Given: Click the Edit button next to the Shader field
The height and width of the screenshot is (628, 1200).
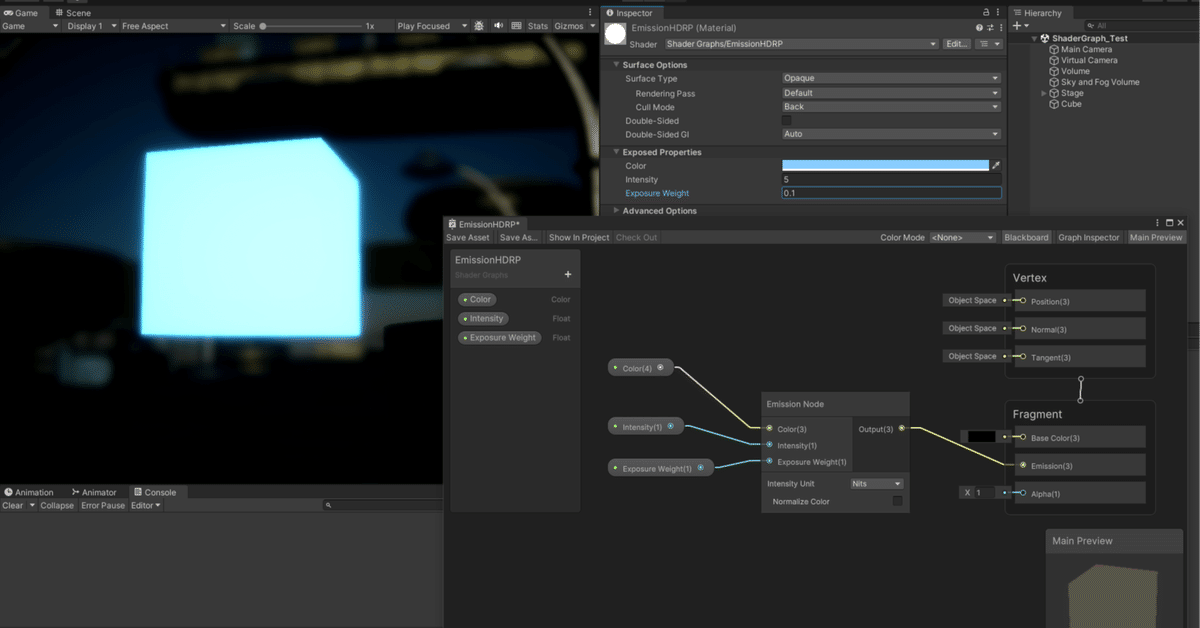Looking at the screenshot, I should tap(955, 43).
